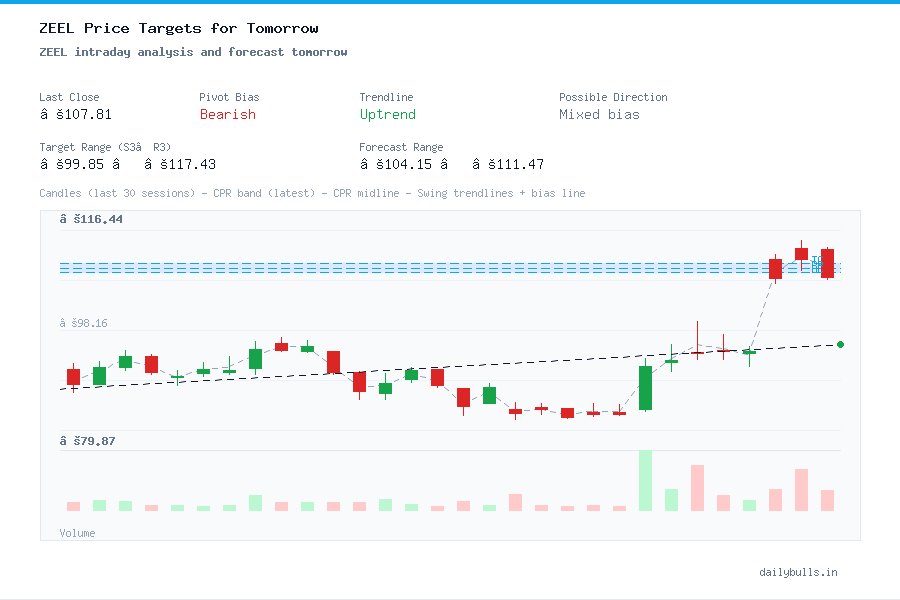900x600 pixels.
Task: Click the 'Mixed bias' direction value
Action: (599, 114)
